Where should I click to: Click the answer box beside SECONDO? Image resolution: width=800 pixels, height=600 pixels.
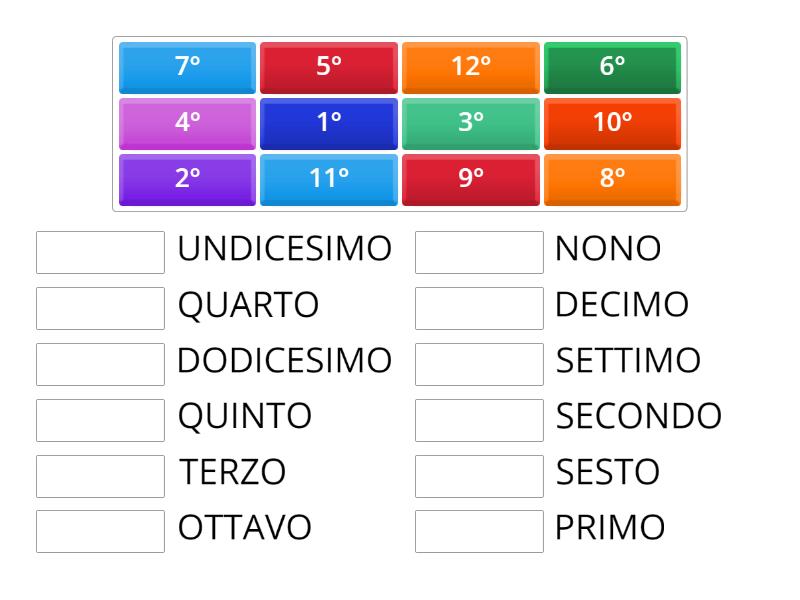479,417
